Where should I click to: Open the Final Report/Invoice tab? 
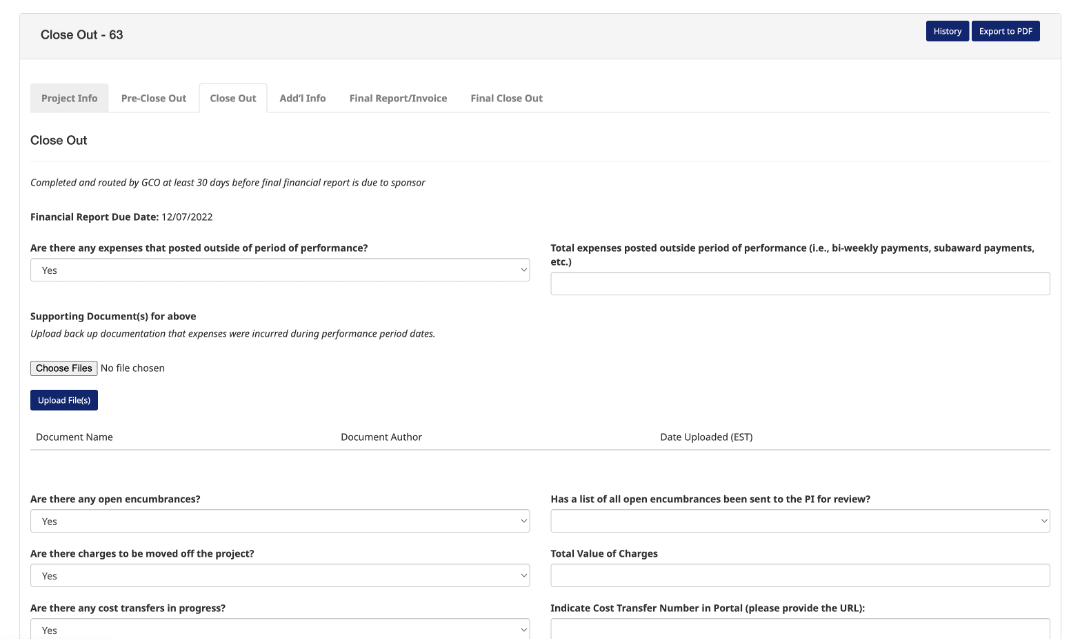[398, 98]
